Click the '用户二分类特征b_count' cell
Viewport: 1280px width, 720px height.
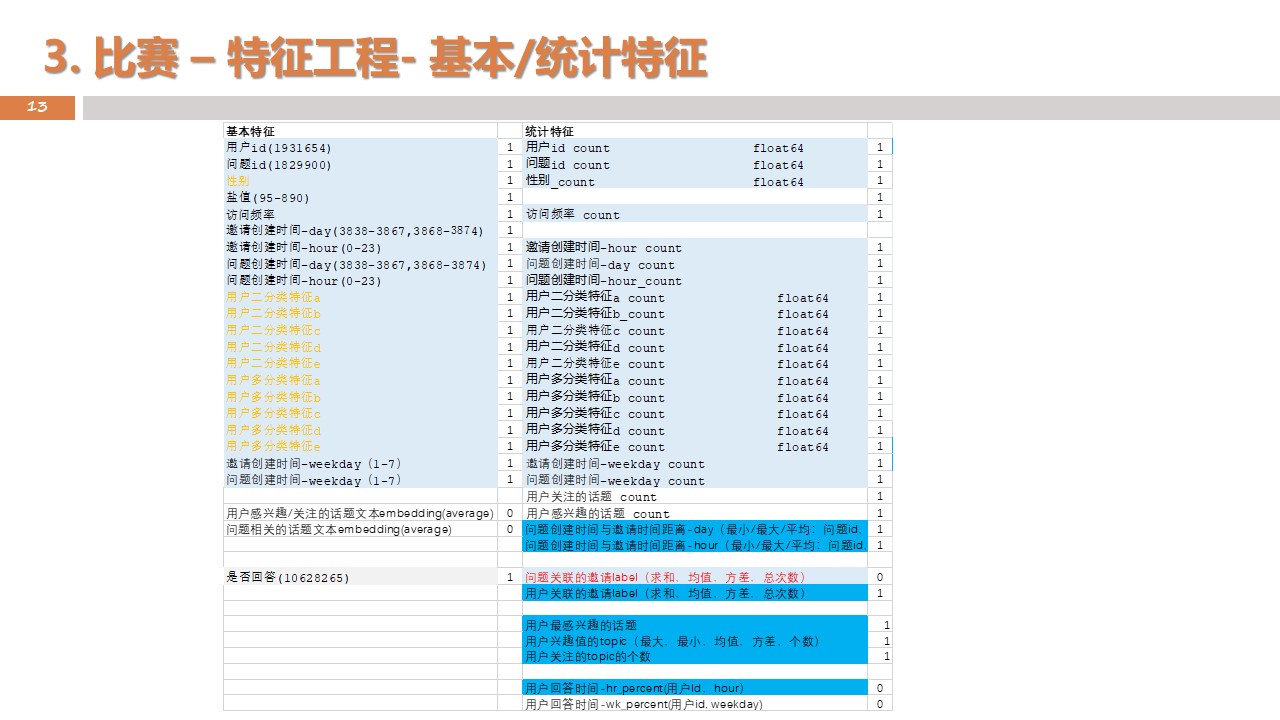click(x=695, y=314)
